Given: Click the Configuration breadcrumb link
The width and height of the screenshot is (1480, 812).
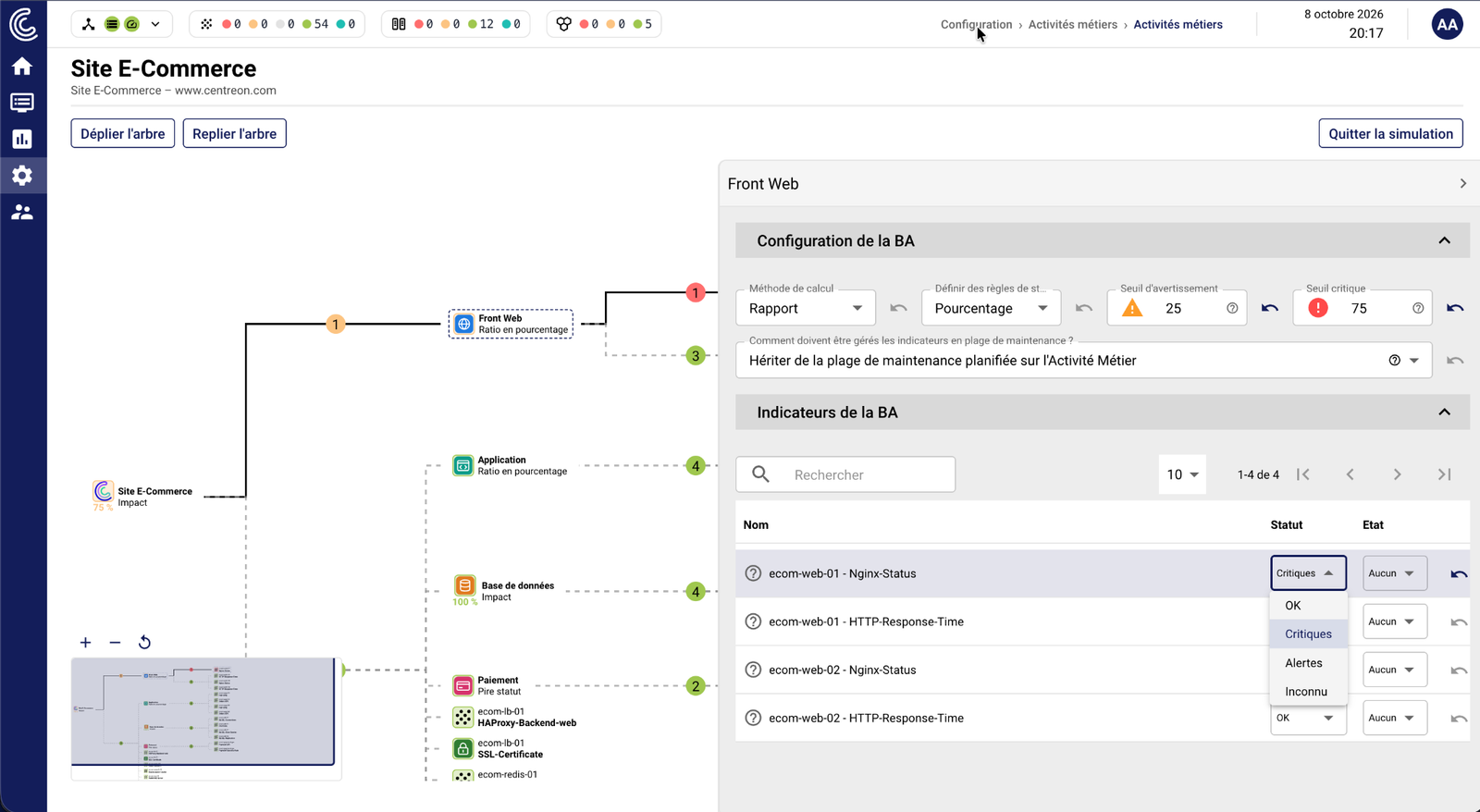Looking at the screenshot, I should (x=976, y=24).
